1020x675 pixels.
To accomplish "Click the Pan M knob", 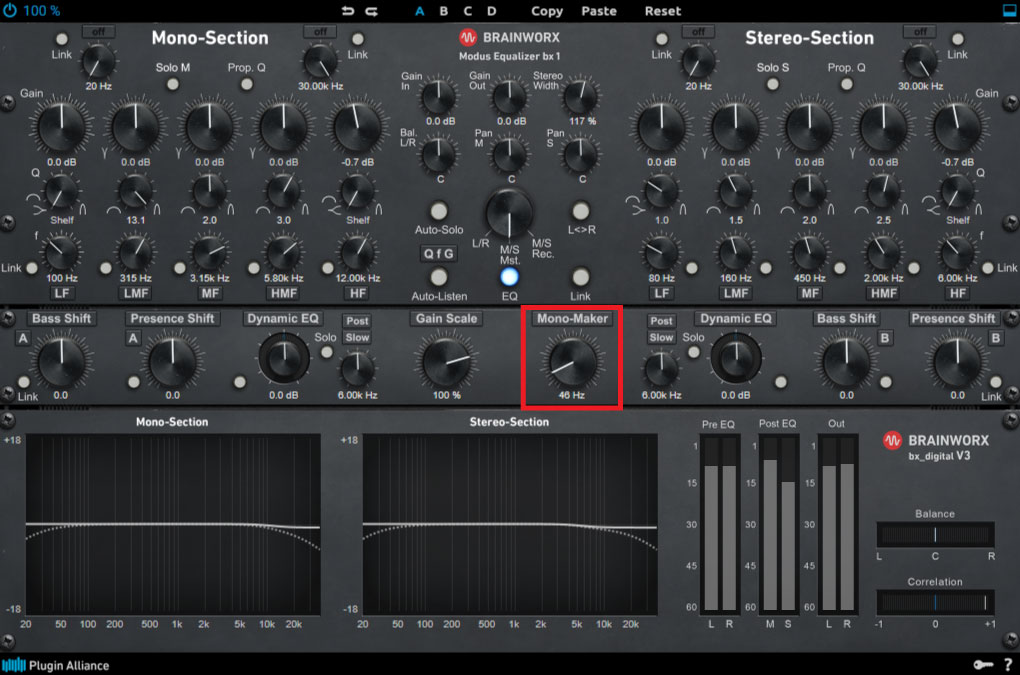I will click(x=510, y=153).
